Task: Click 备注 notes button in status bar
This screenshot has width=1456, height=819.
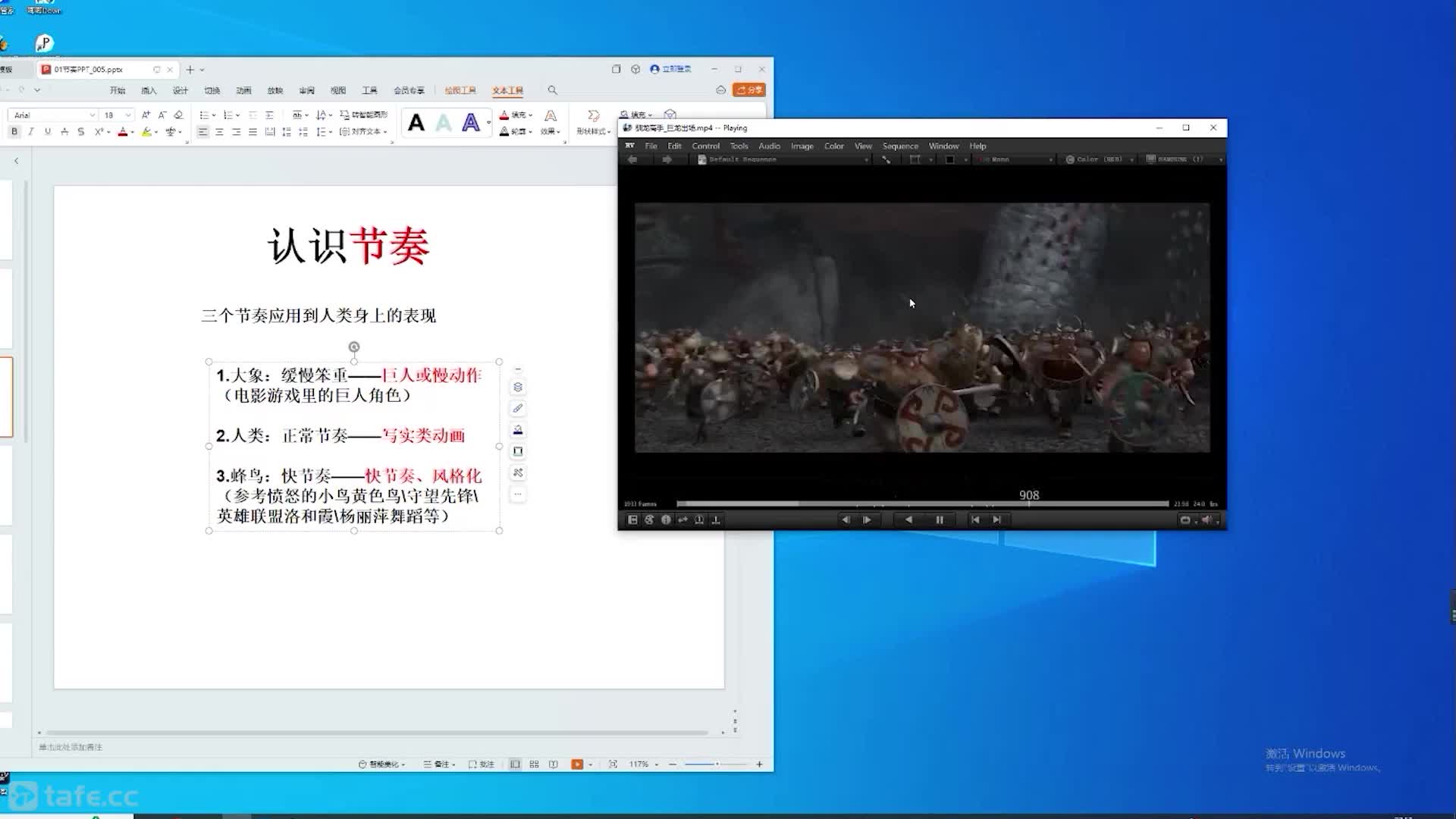Action: click(x=439, y=764)
